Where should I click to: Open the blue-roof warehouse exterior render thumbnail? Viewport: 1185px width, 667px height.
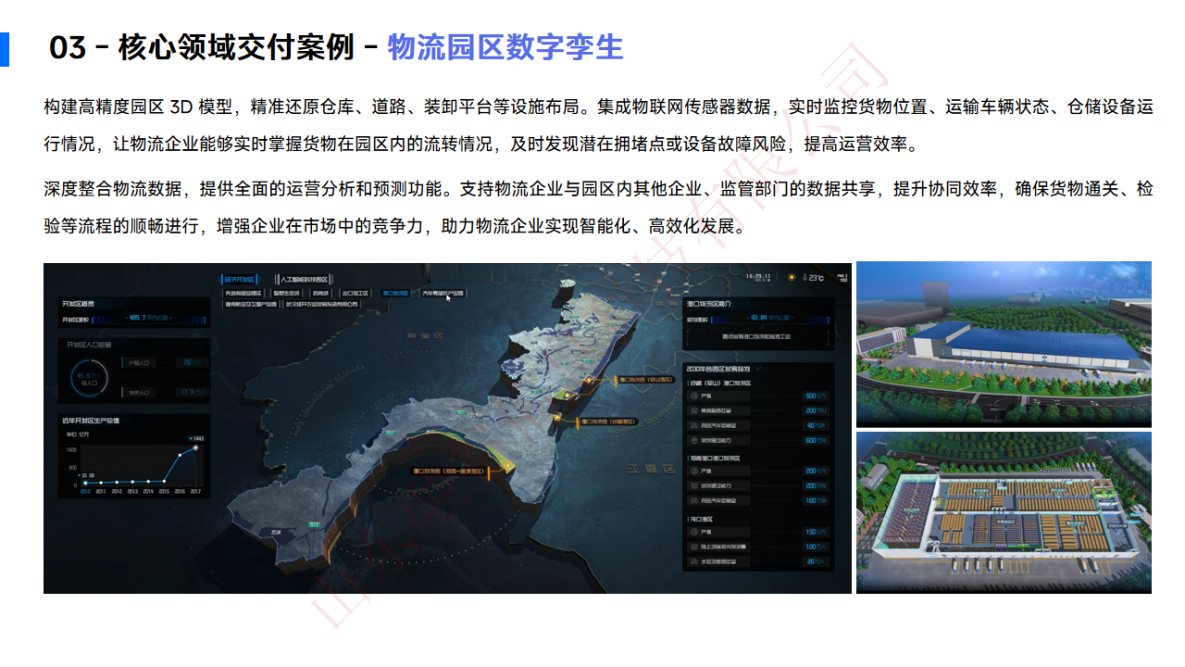[x=1004, y=344]
